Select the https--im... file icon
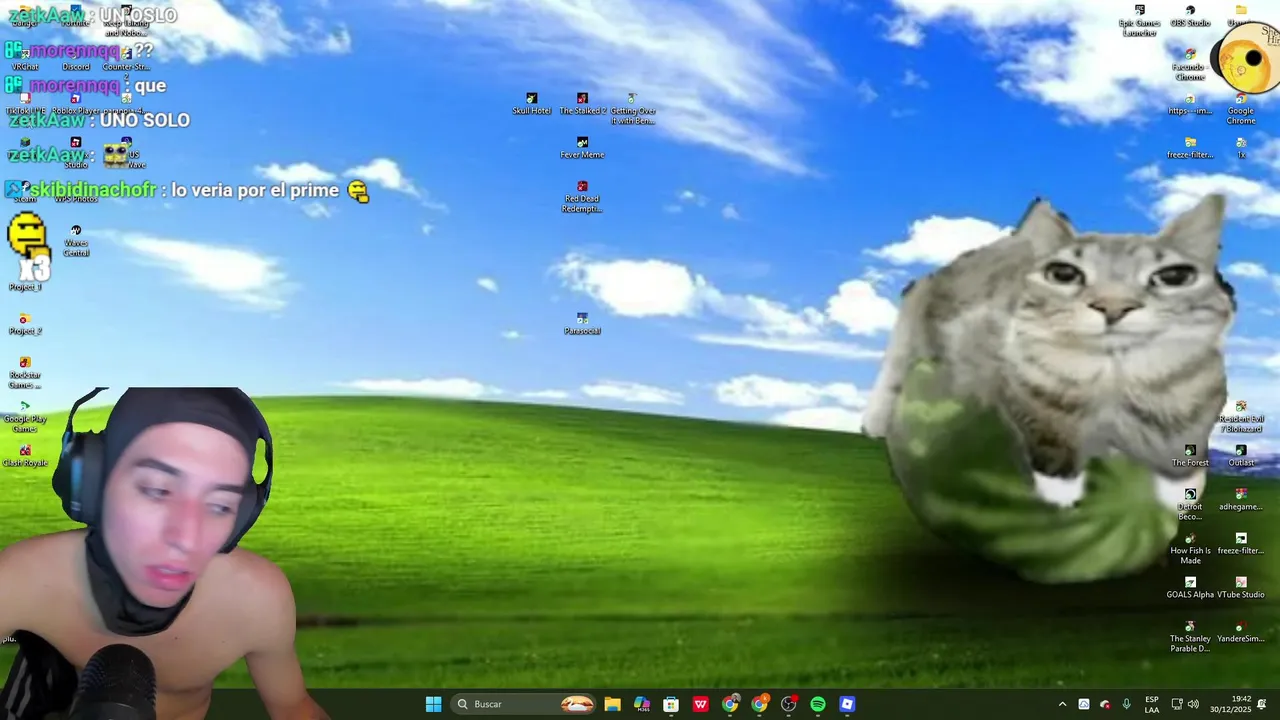The width and height of the screenshot is (1280, 720). tap(1190, 104)
